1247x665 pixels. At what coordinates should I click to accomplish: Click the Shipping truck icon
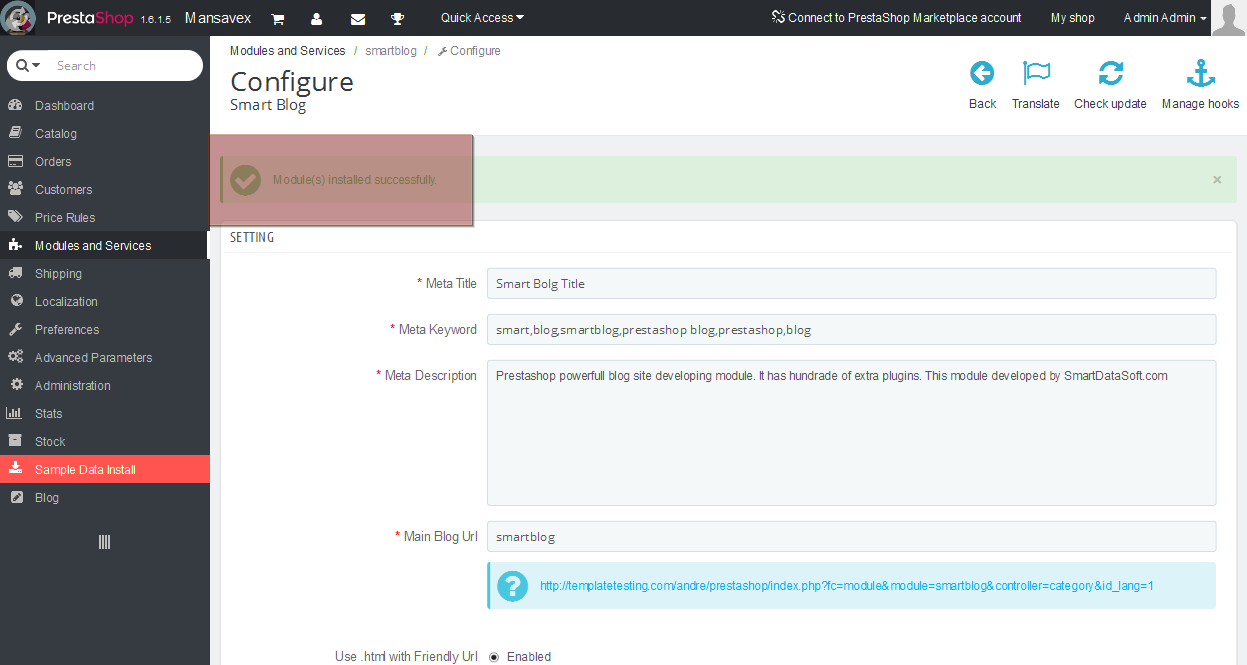pos(16,273)
